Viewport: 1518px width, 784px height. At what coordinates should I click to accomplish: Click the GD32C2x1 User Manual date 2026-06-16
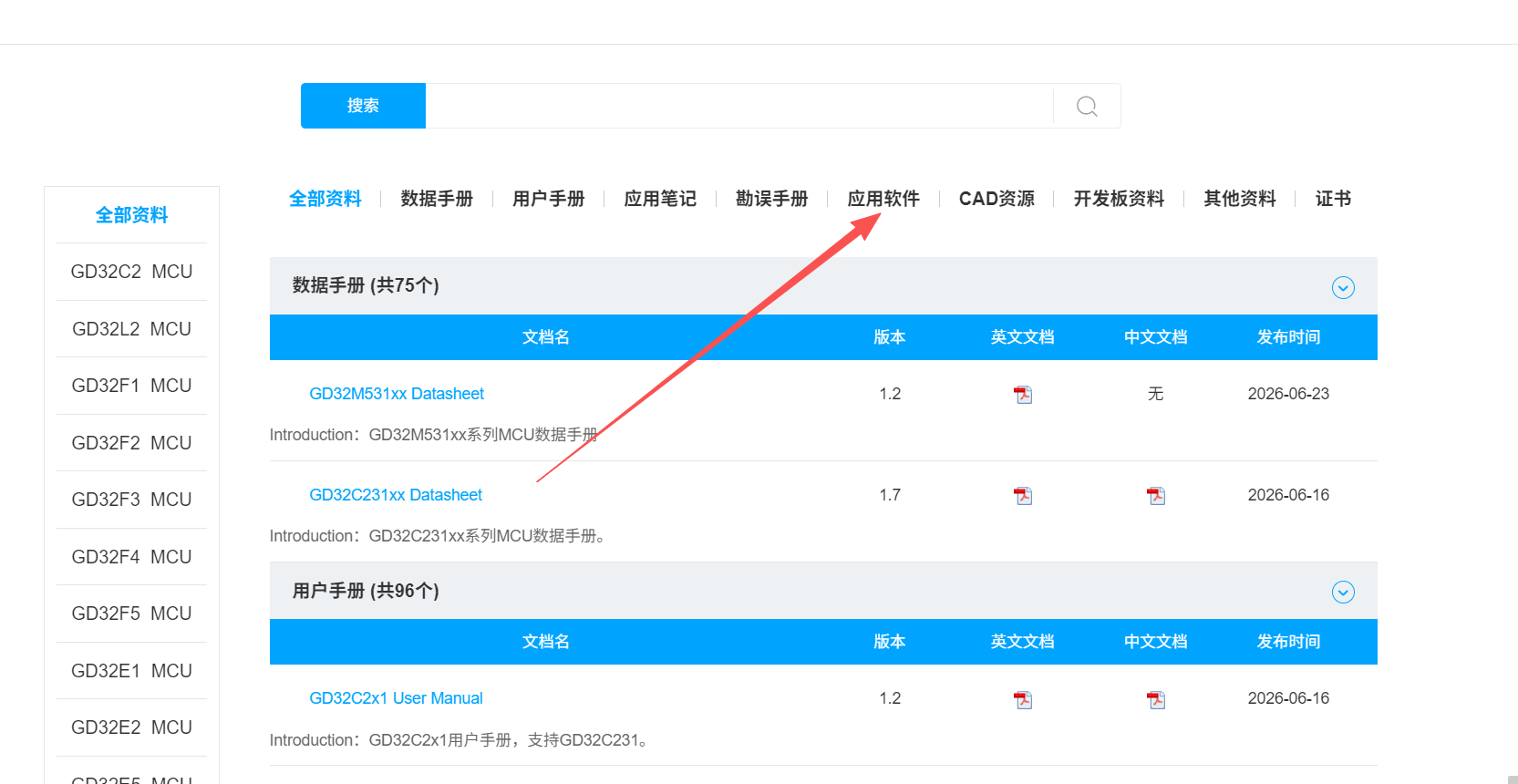coord(1288,698)
